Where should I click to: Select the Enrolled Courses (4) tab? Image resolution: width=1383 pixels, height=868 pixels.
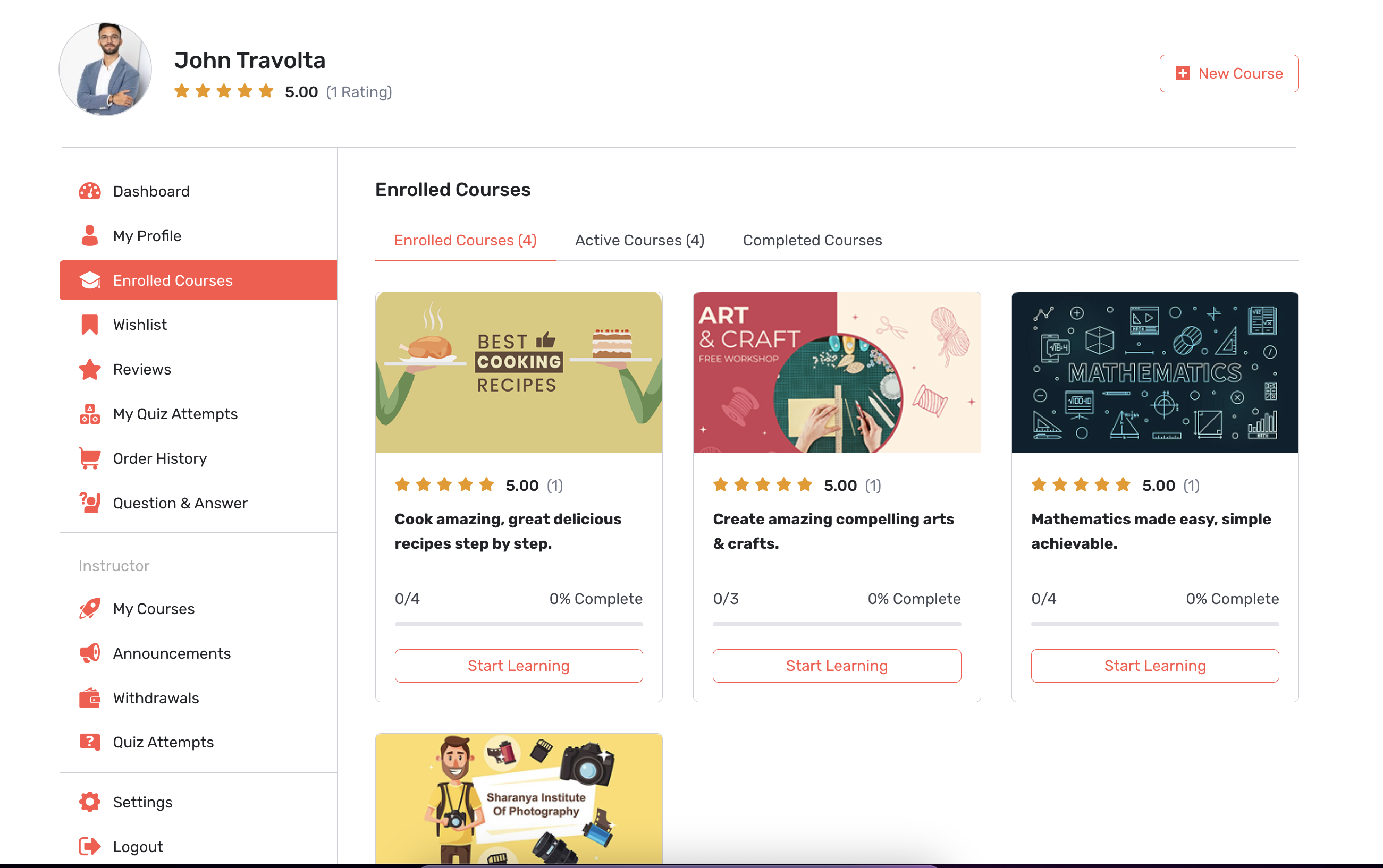(465, 241)
